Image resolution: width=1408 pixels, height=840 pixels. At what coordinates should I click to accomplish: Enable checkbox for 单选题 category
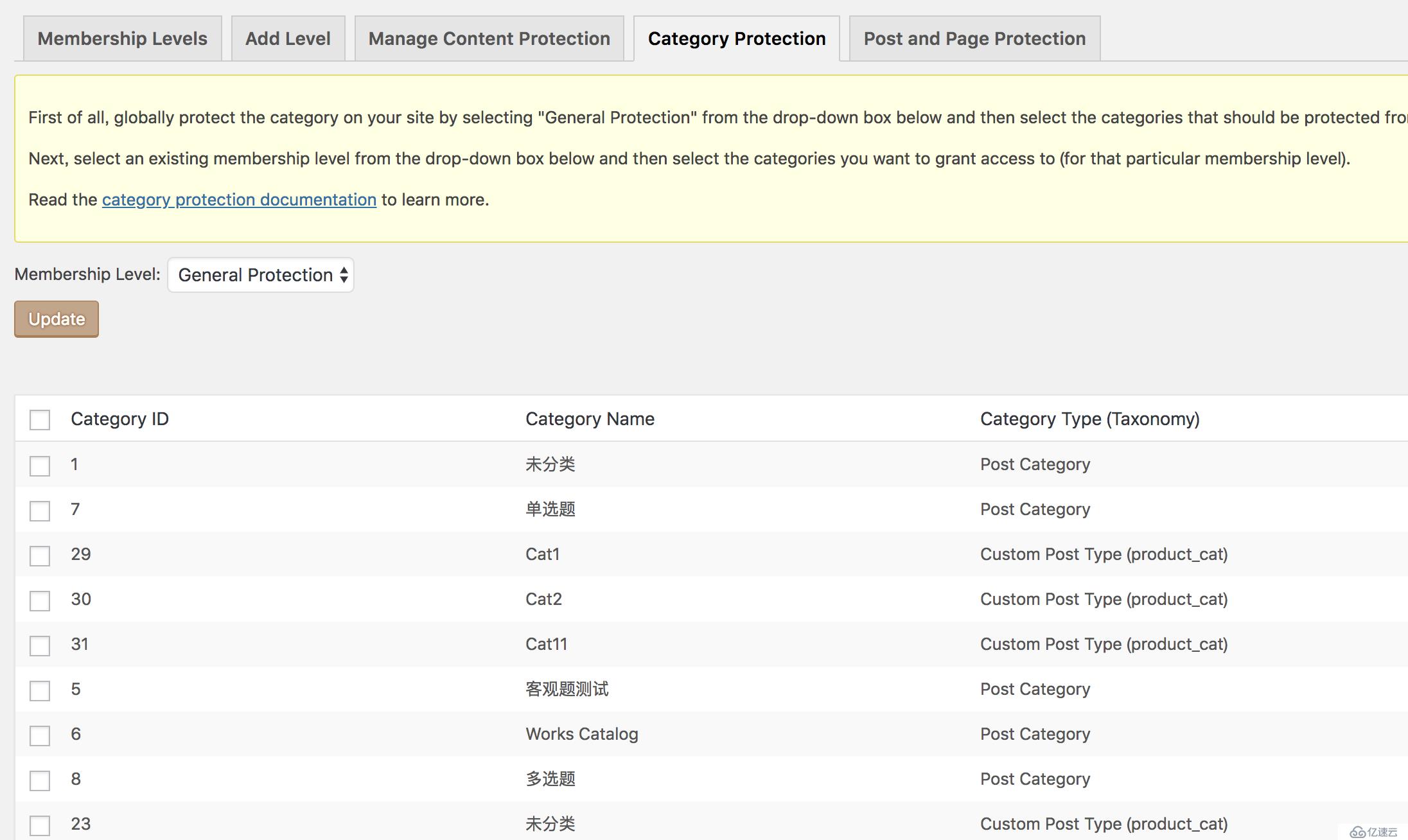(x=40, y=509)
